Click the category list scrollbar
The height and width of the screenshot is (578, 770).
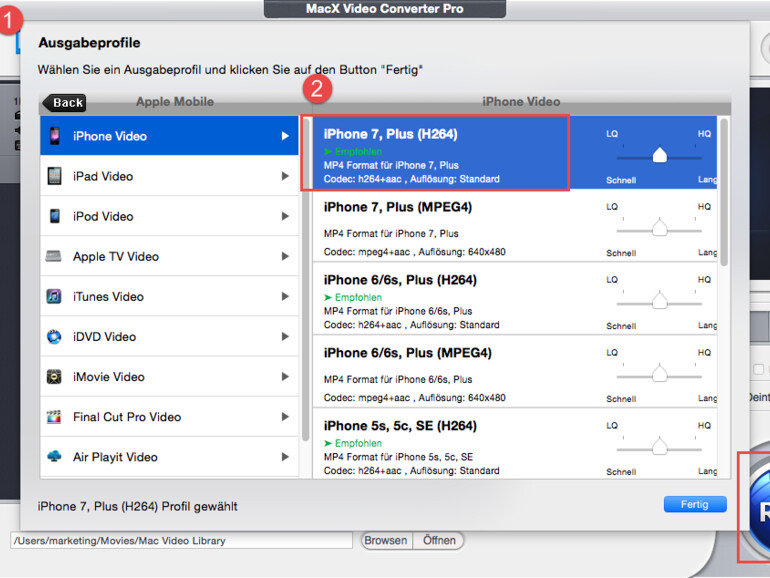305,280
